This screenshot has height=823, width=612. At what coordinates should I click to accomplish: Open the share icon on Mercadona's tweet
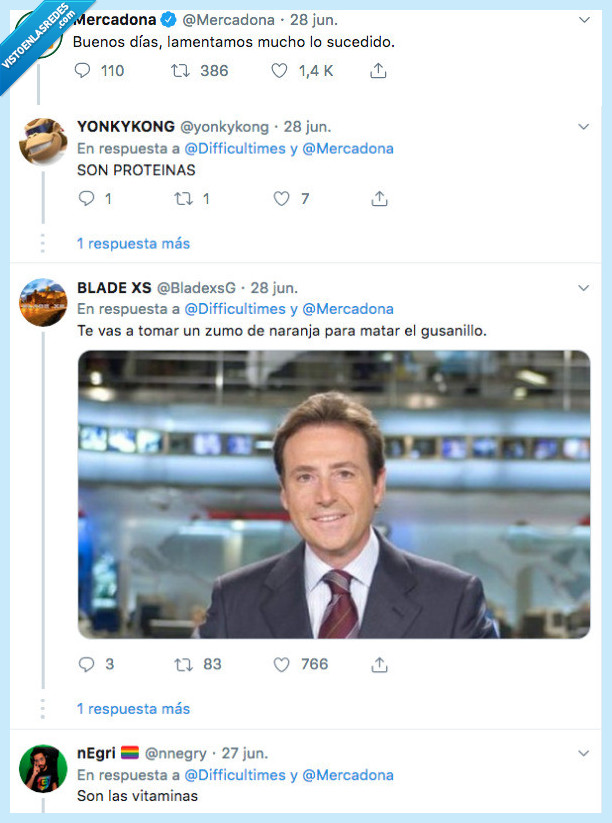[378, 71]
